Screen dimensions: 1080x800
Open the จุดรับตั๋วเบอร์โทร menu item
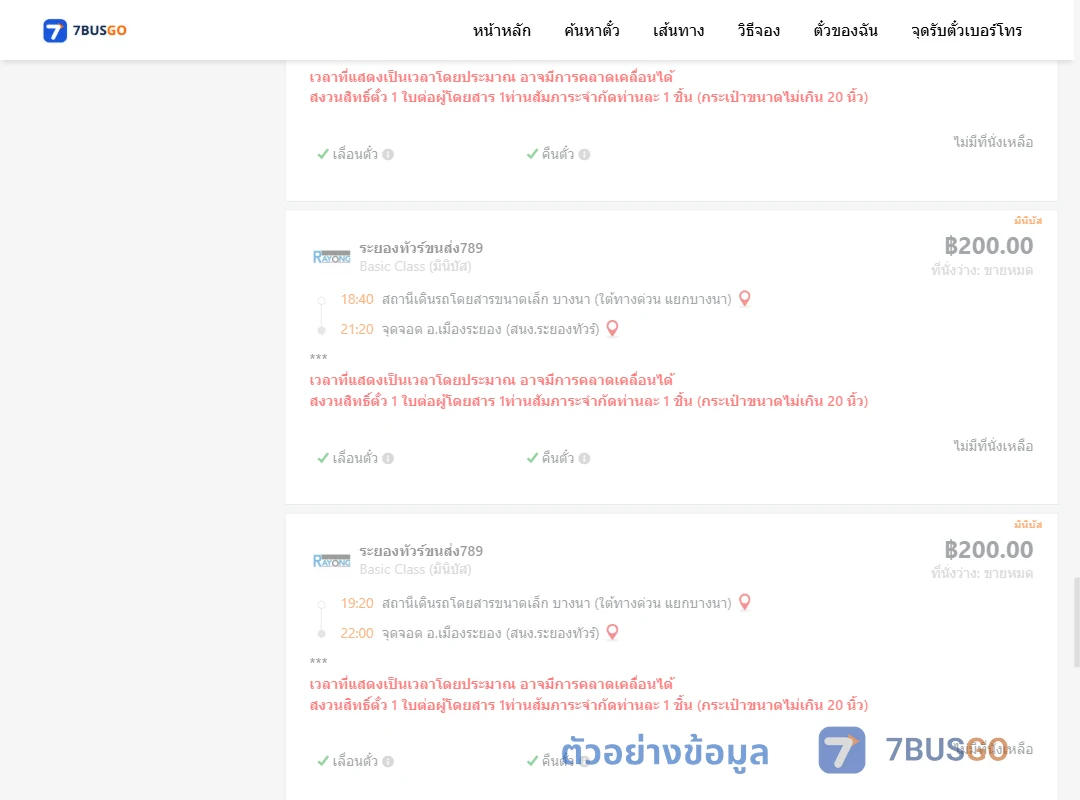pyautogui.click(x=966, y=30)
